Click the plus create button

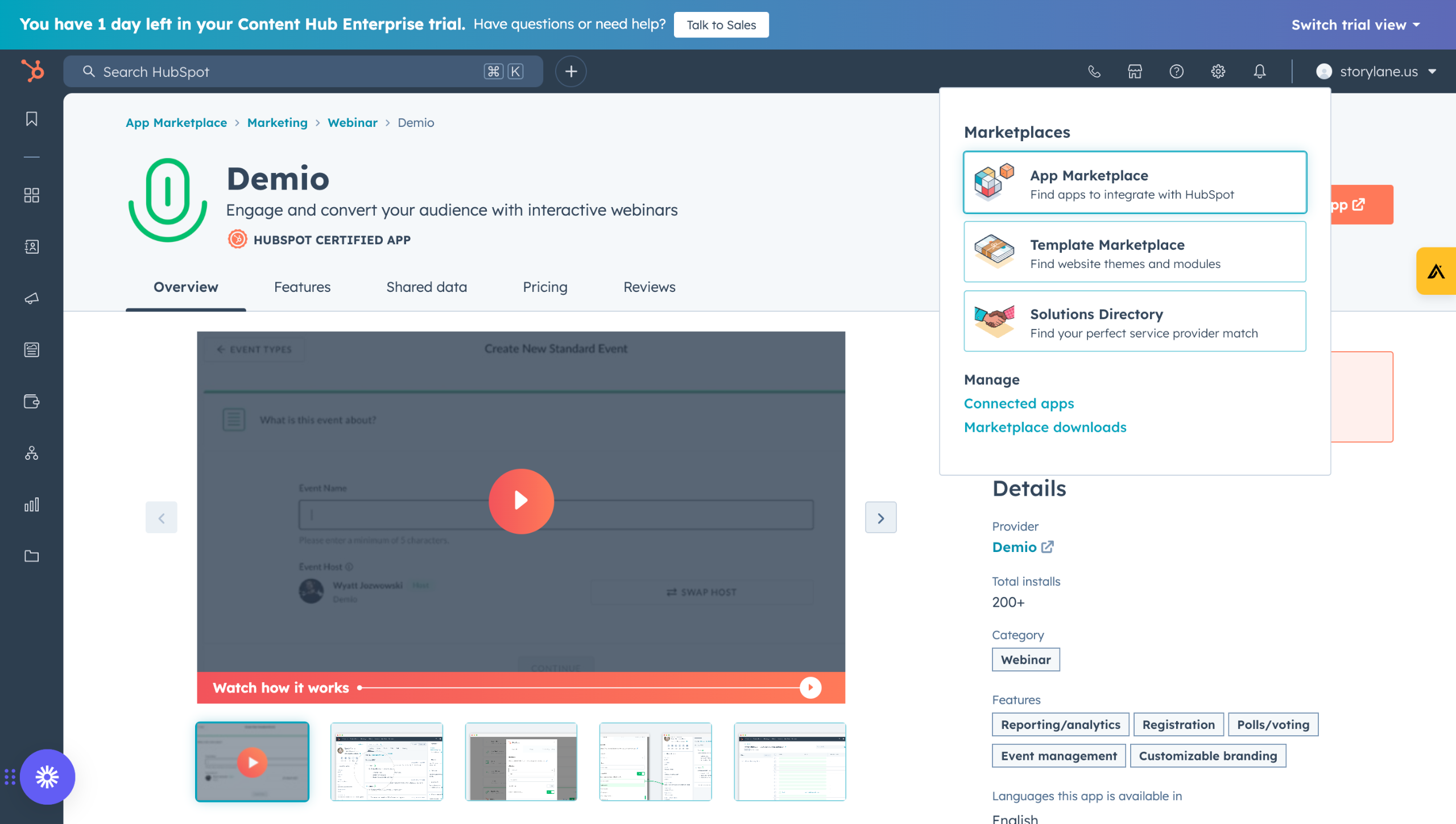[570, 71]
